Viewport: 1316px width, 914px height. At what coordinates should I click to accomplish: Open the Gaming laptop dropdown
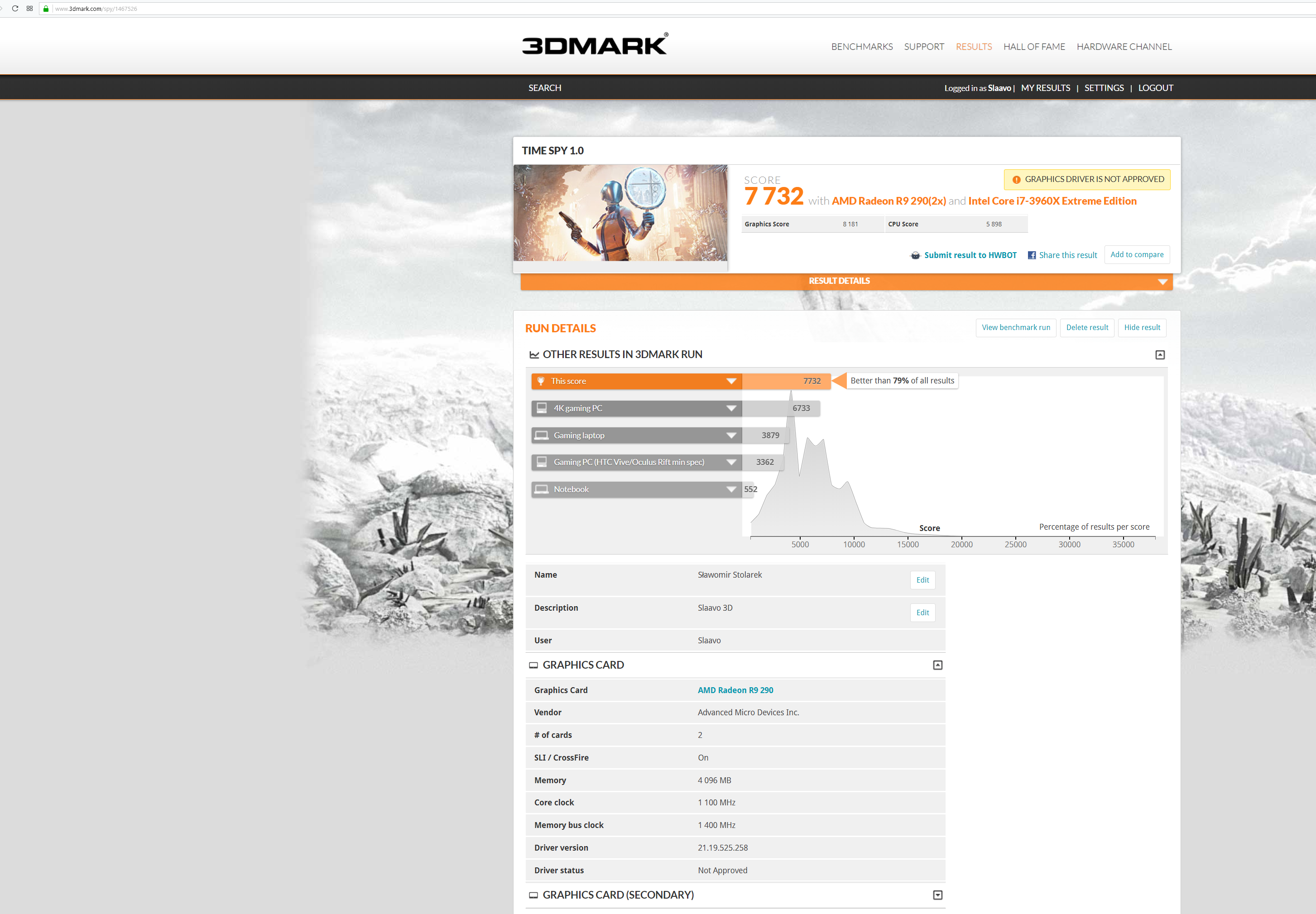point(731,435)
